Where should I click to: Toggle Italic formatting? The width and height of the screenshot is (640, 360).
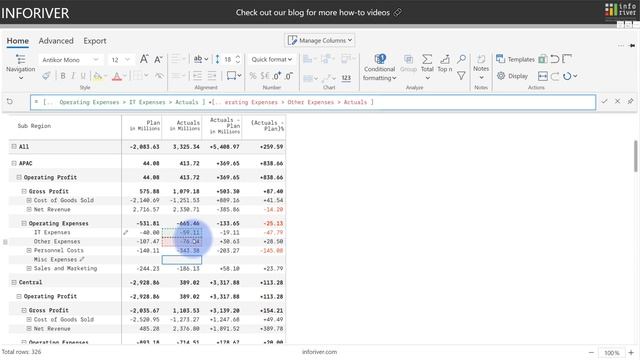coord(73,76)
